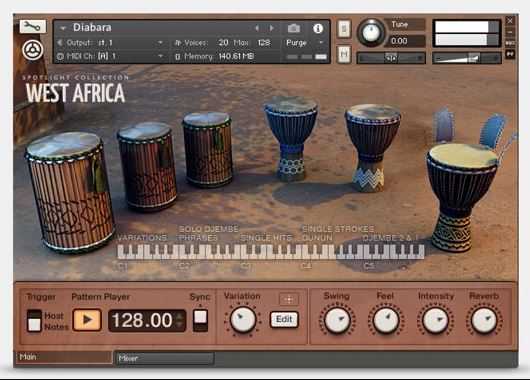Click the WEST AFRICA title logo
This screenshot has height=380, width=530.
(76, 93)
